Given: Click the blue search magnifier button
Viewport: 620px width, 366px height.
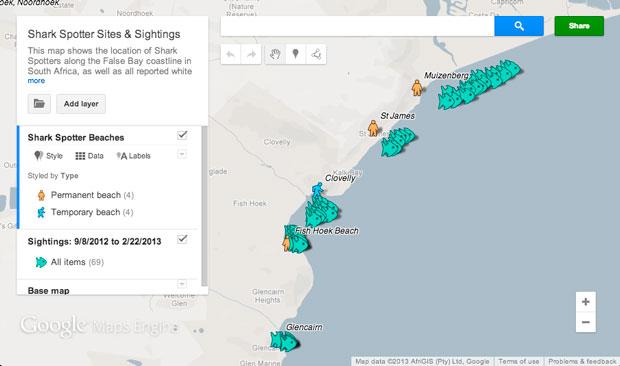Looking at the screenshot, I should (x=519, y=26).
